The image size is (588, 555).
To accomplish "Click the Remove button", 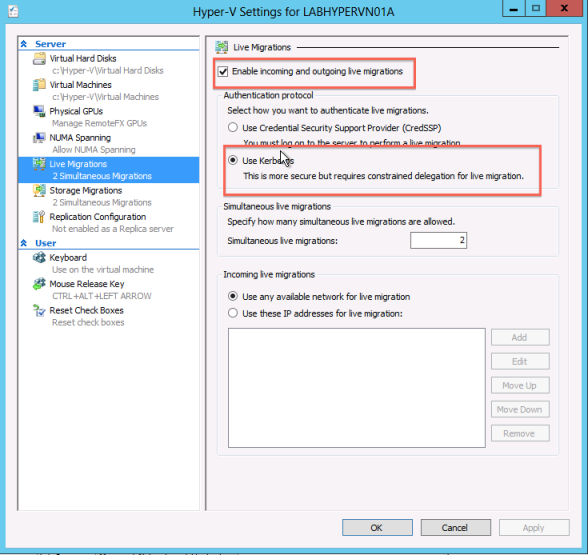I will pyautogui.click(x=520, y=434).
